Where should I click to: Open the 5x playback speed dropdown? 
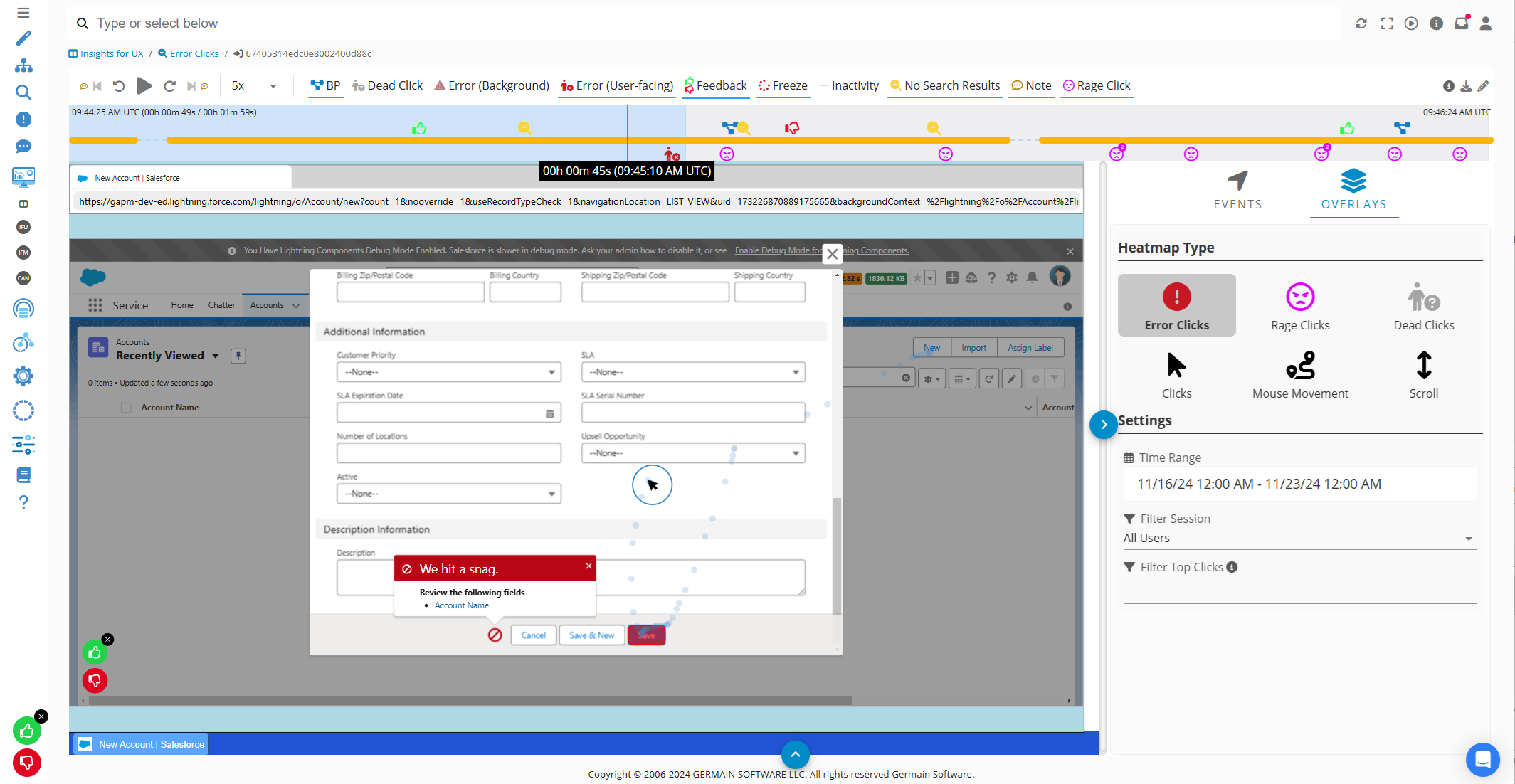coord(254,86)
